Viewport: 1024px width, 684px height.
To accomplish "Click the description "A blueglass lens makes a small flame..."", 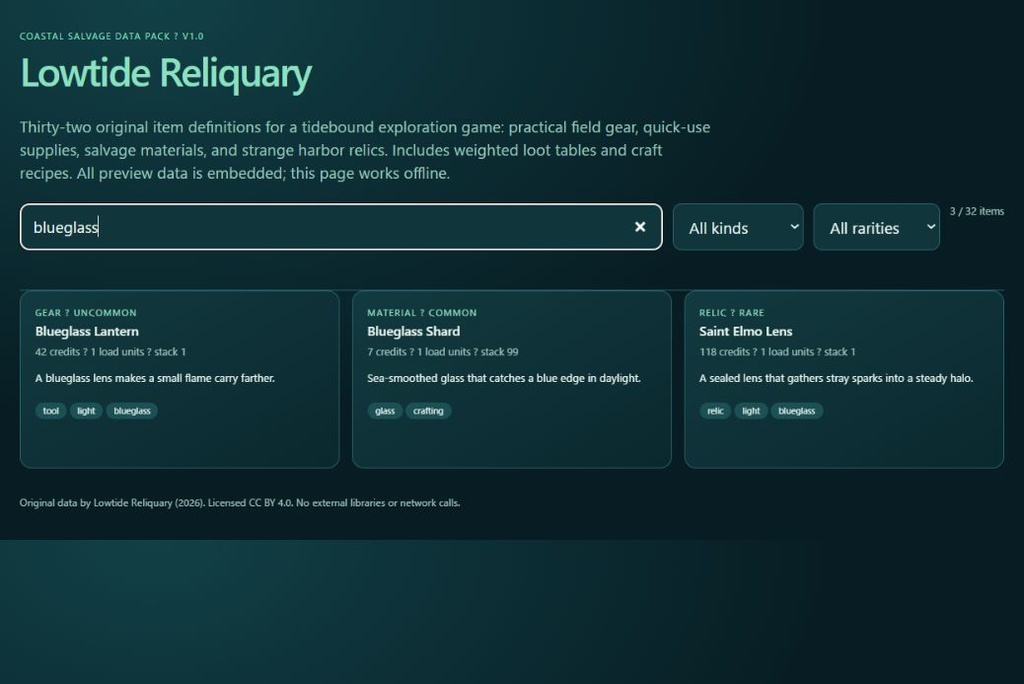I will tap(155, 378).
